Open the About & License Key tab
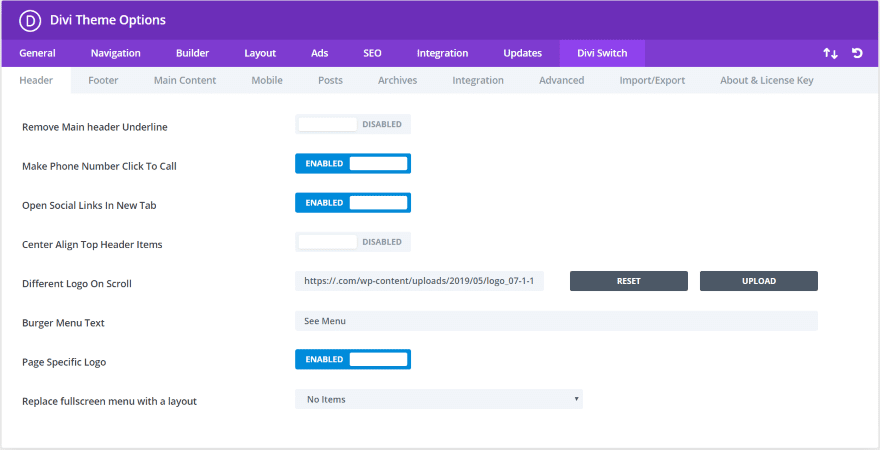Screen dimensions: 880x450 [767, 80]
